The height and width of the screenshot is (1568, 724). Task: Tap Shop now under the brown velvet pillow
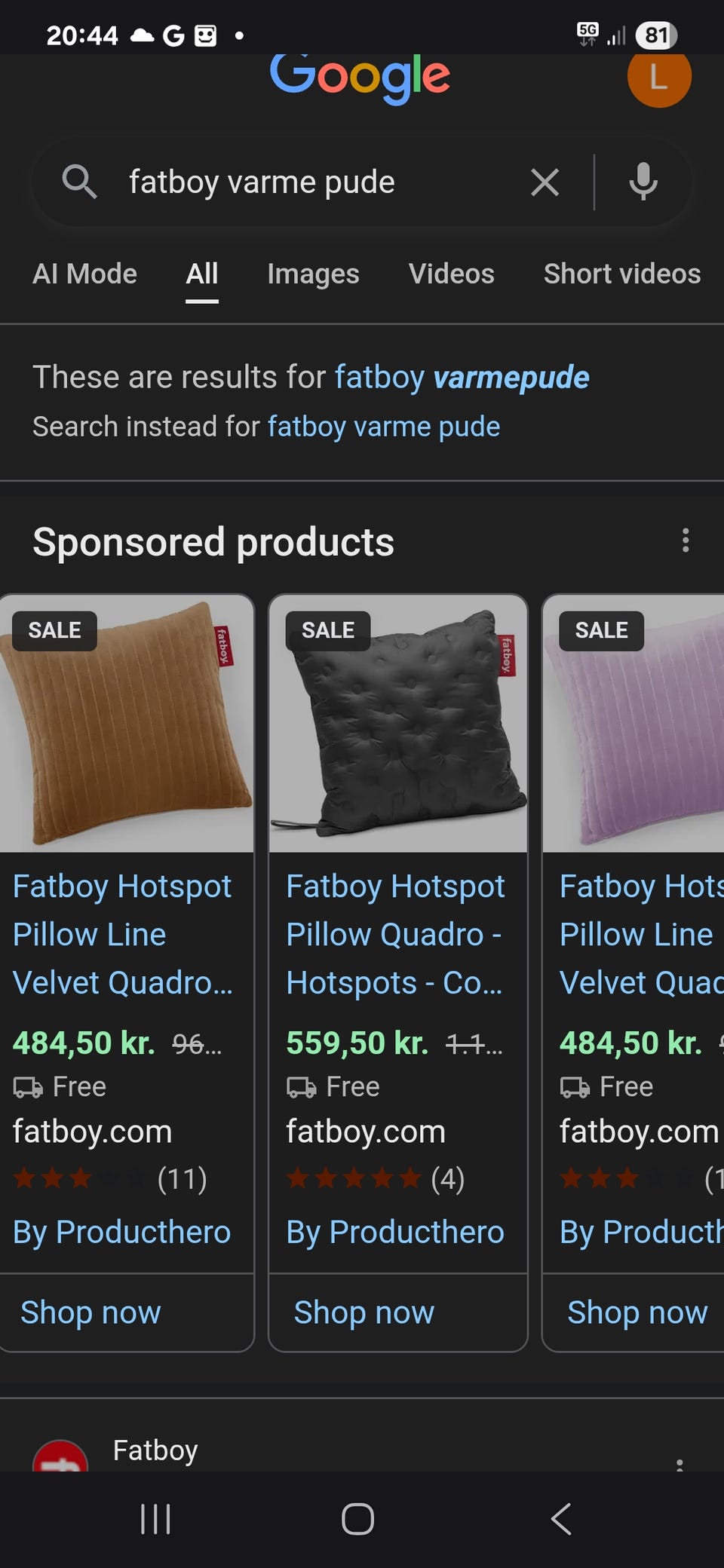pyautogui.click(x=90, y=1312)
